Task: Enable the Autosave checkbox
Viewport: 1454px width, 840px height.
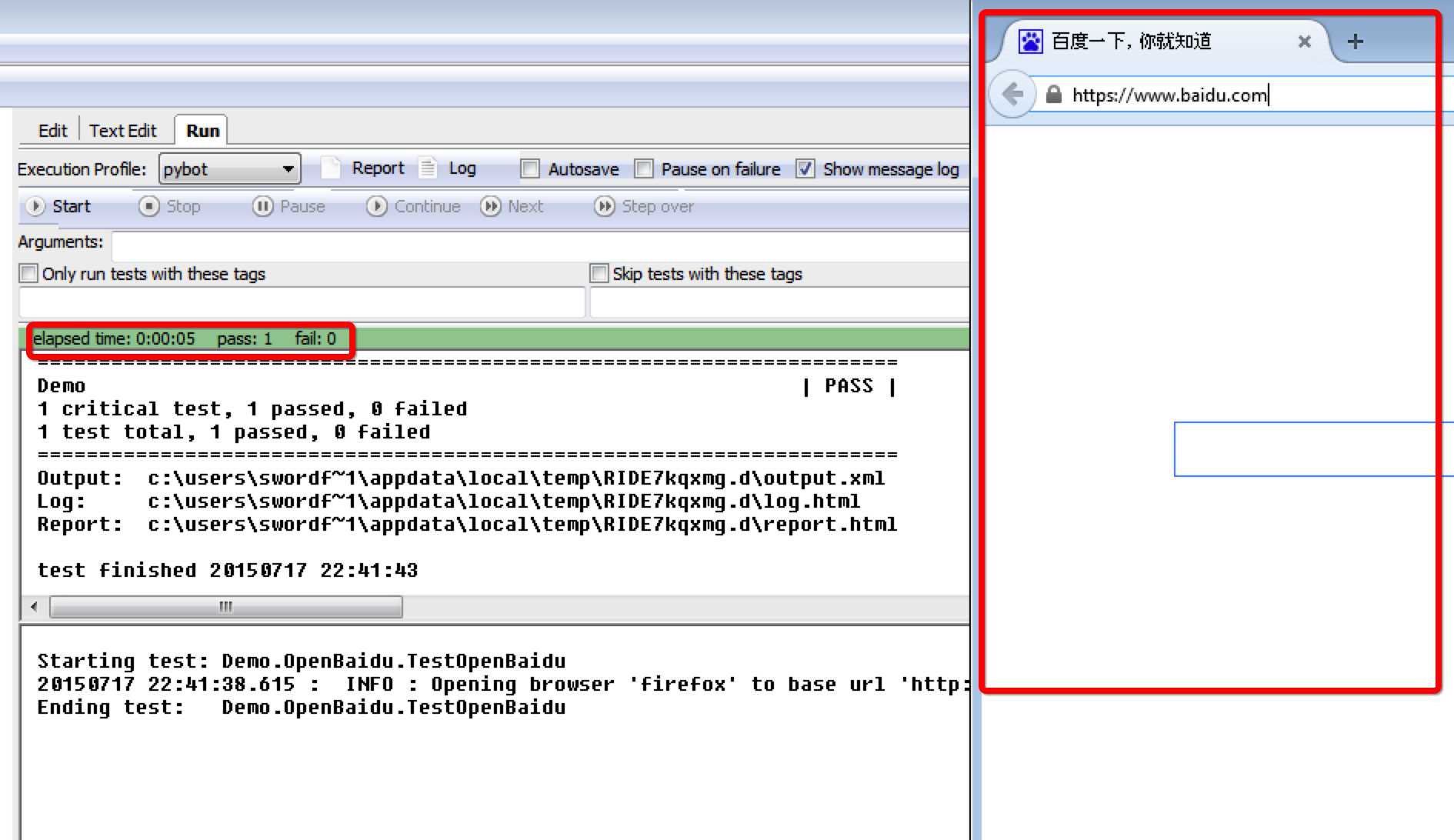Action: (x=530, y=168)
